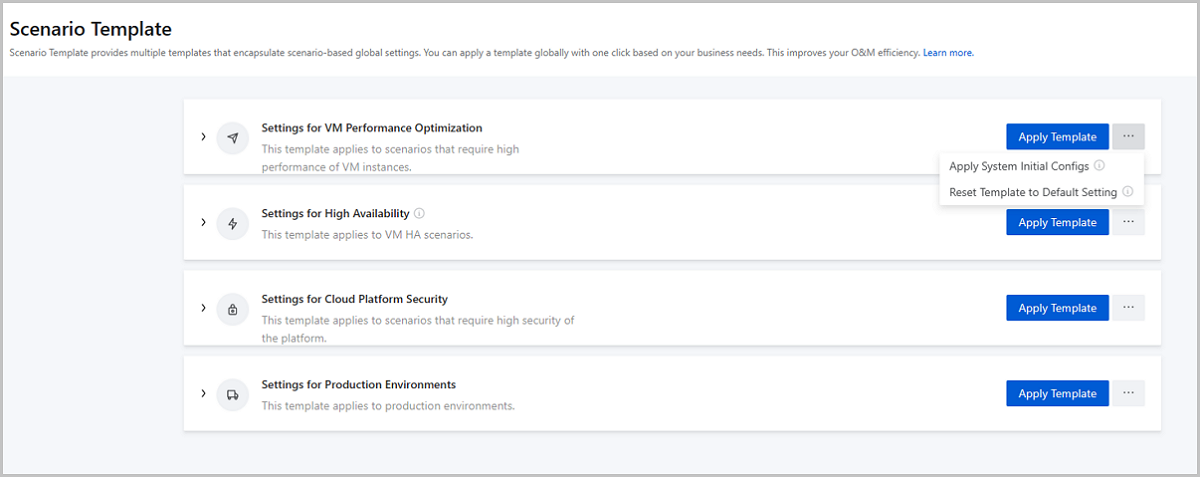The height and width of the screenshot is (477, 1200).
Task: Choose Reset Template to Default Setting
Action: click(x=1032, y=192)
